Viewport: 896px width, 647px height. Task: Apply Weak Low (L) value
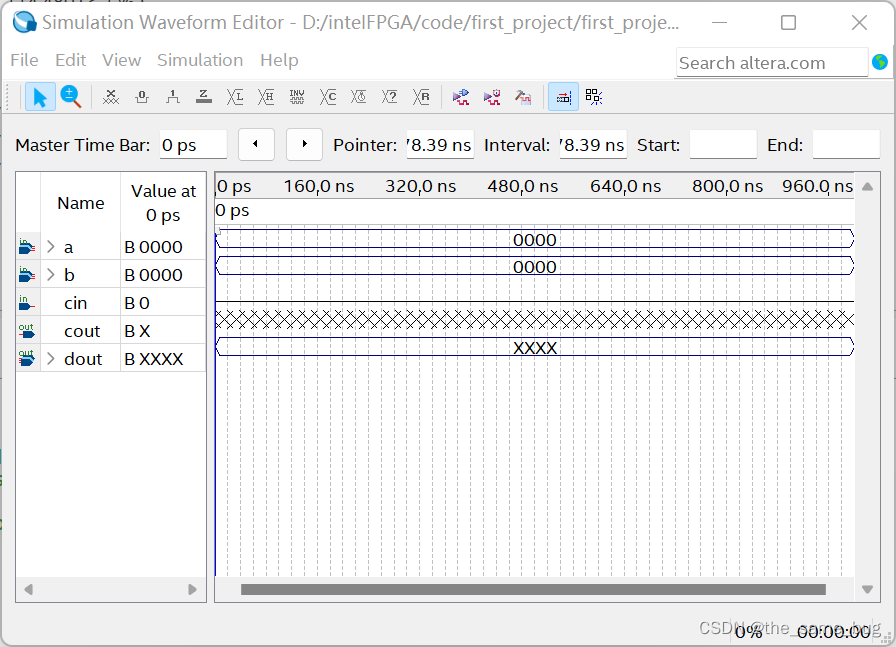coord(235,97)
